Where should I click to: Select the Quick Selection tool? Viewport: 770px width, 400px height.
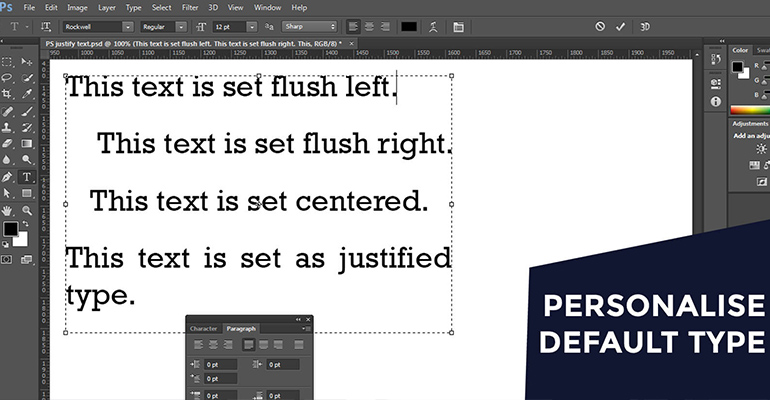point(27,78)
